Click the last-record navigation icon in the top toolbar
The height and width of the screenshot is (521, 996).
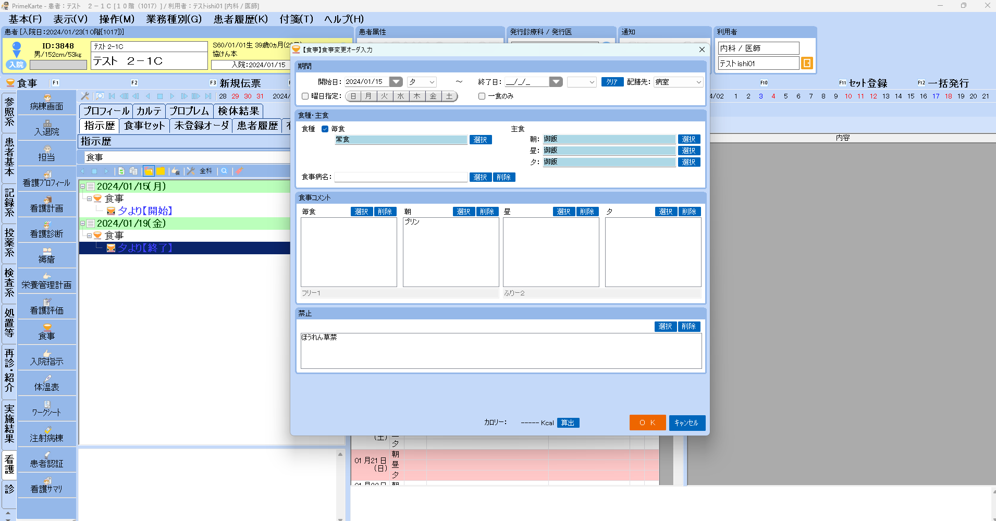[208, 96]
